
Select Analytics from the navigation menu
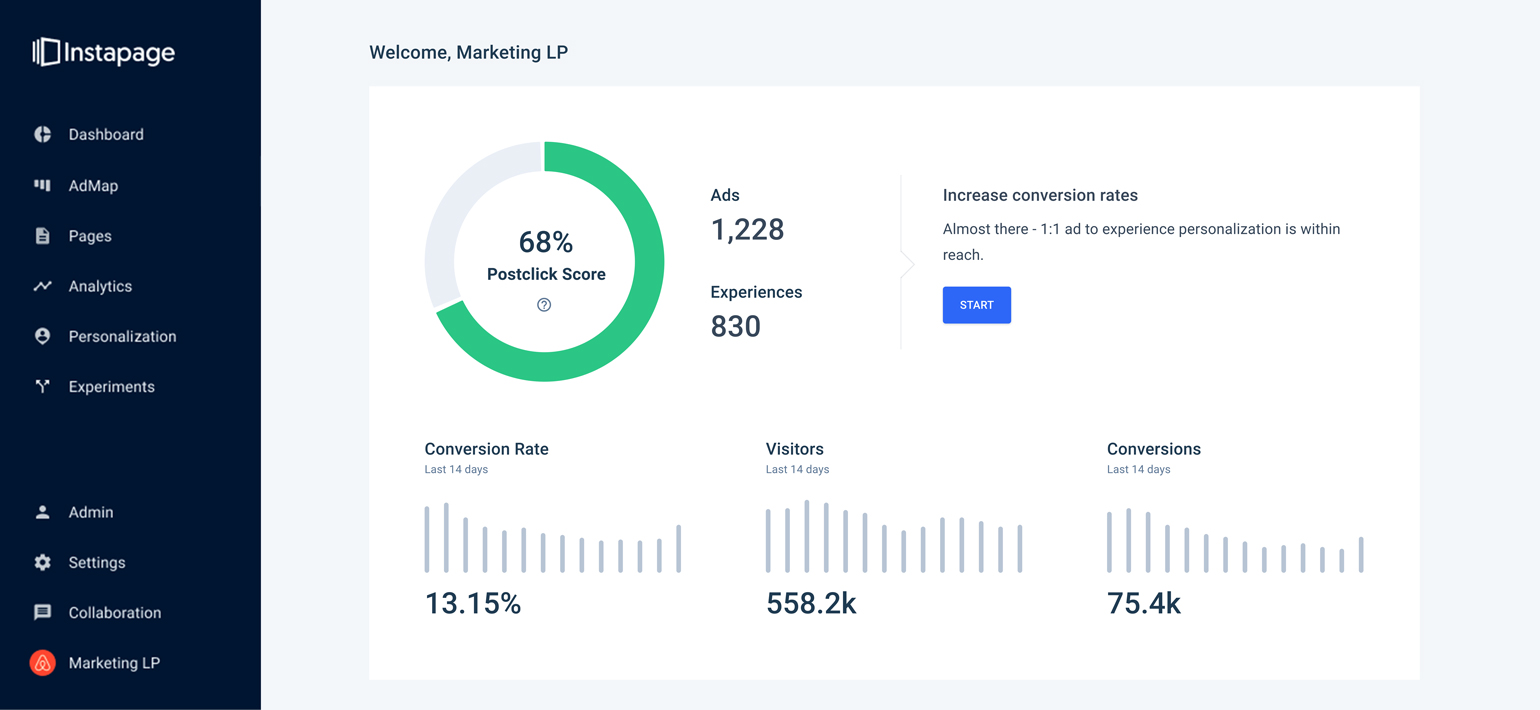coord(99,286)
